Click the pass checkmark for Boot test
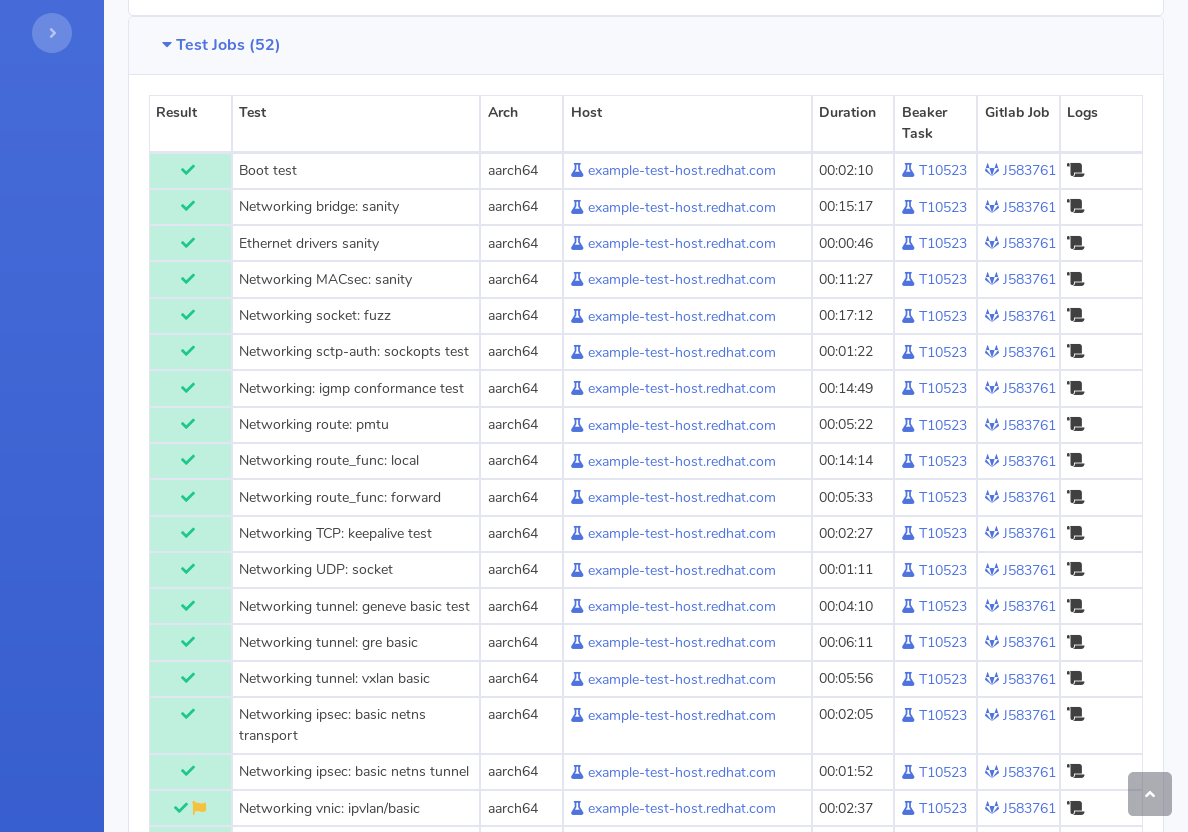Viewport: 1188px width, 832px height. coord(188,170)
